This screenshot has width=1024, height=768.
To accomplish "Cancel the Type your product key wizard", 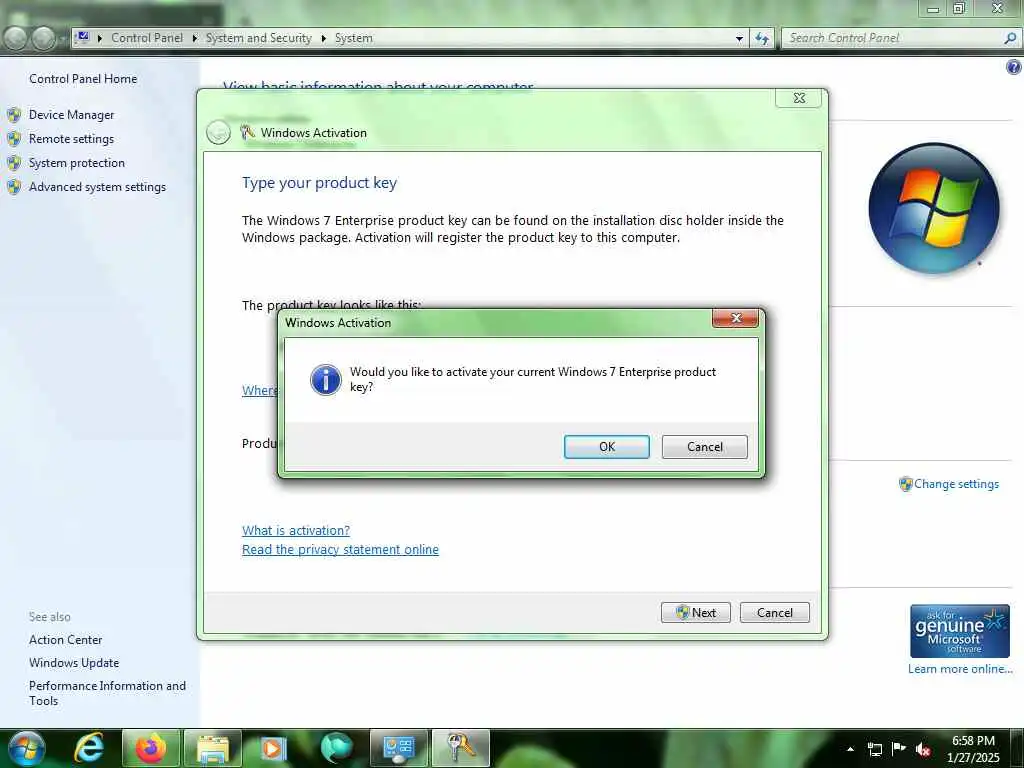I will coord(775,613).
